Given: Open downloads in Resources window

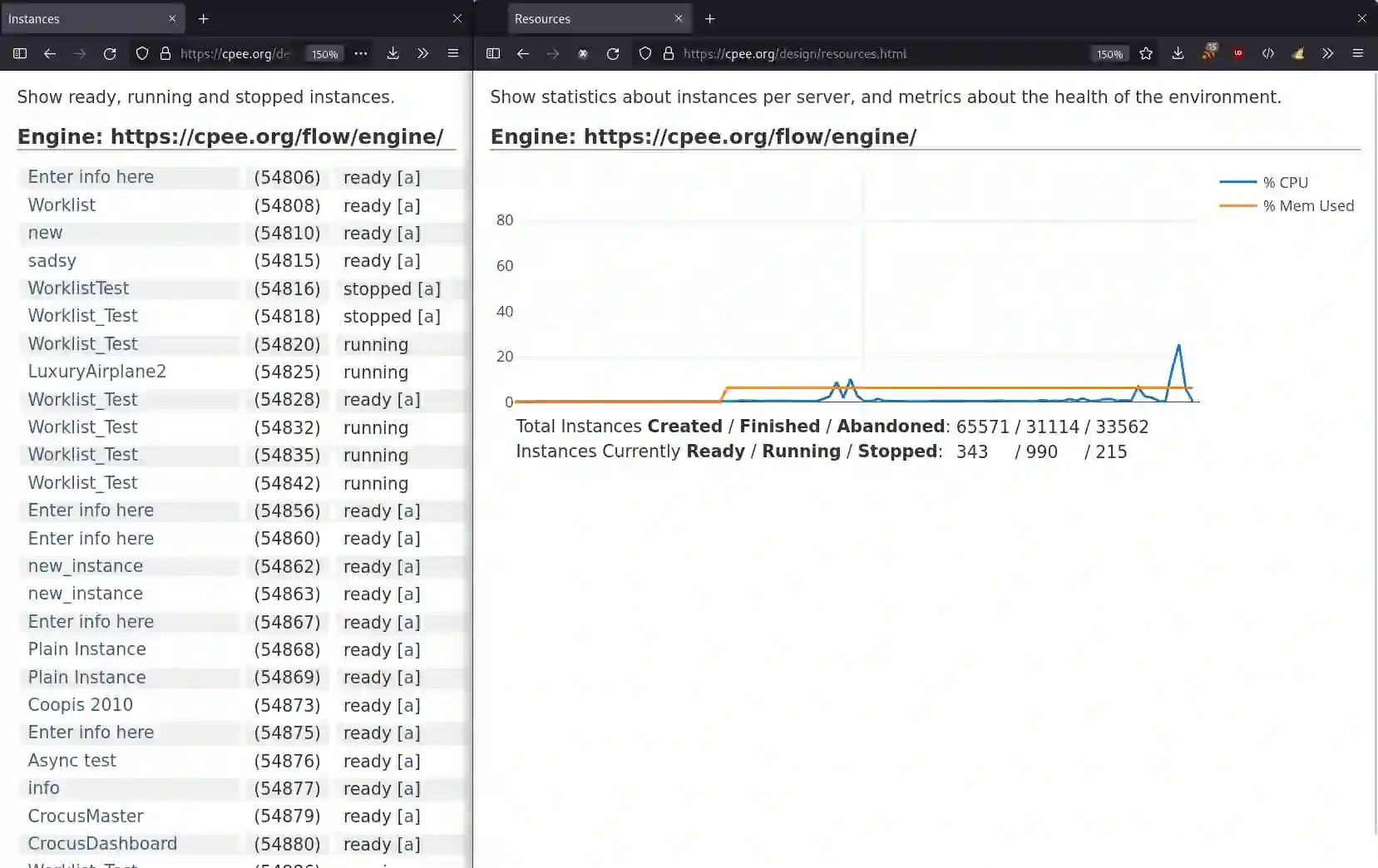Looking at the screenshot, I should click(x=1178, y=53).
